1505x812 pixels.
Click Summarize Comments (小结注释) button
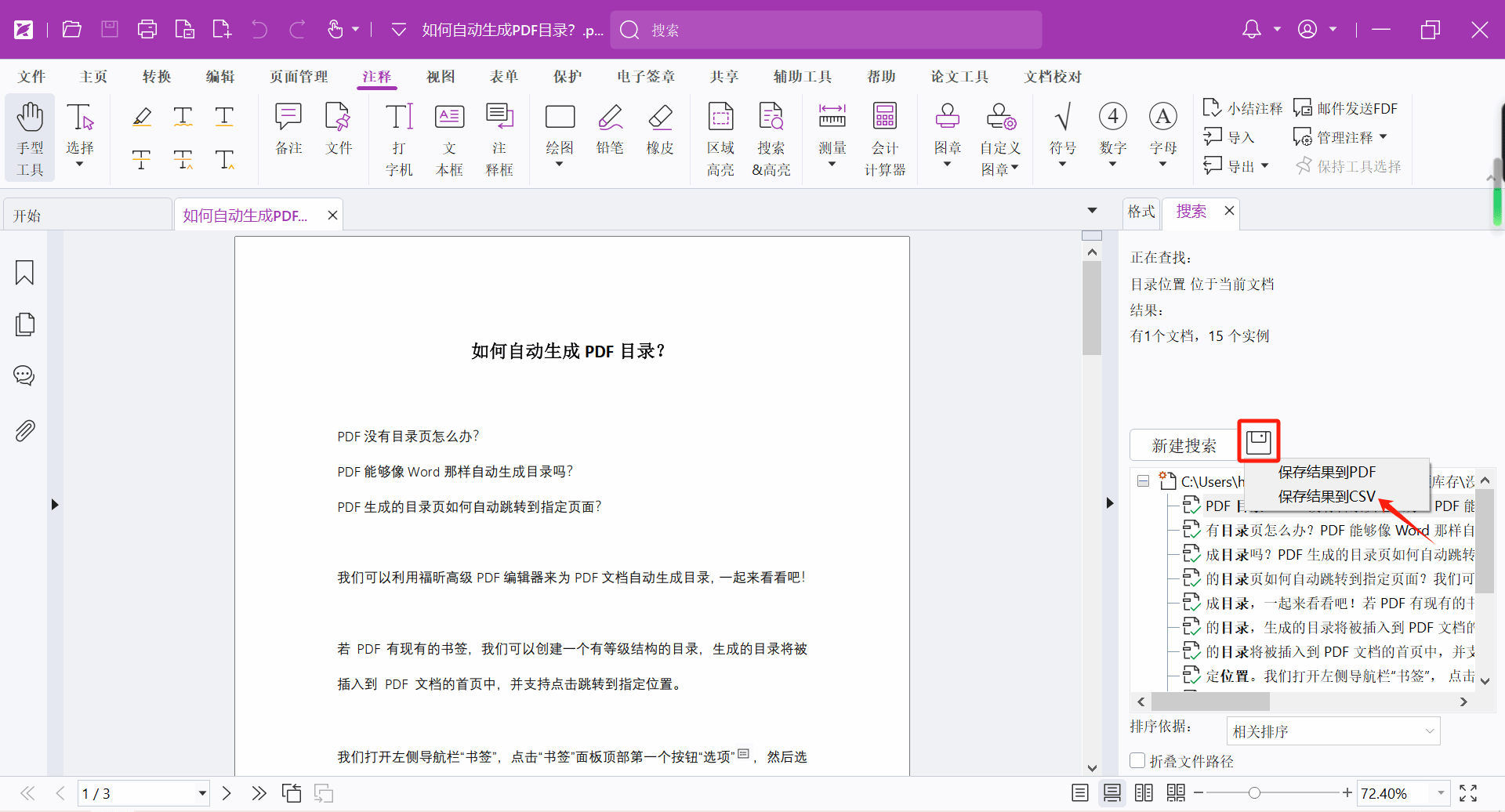pyautogui.click(x=1243, y=108)
